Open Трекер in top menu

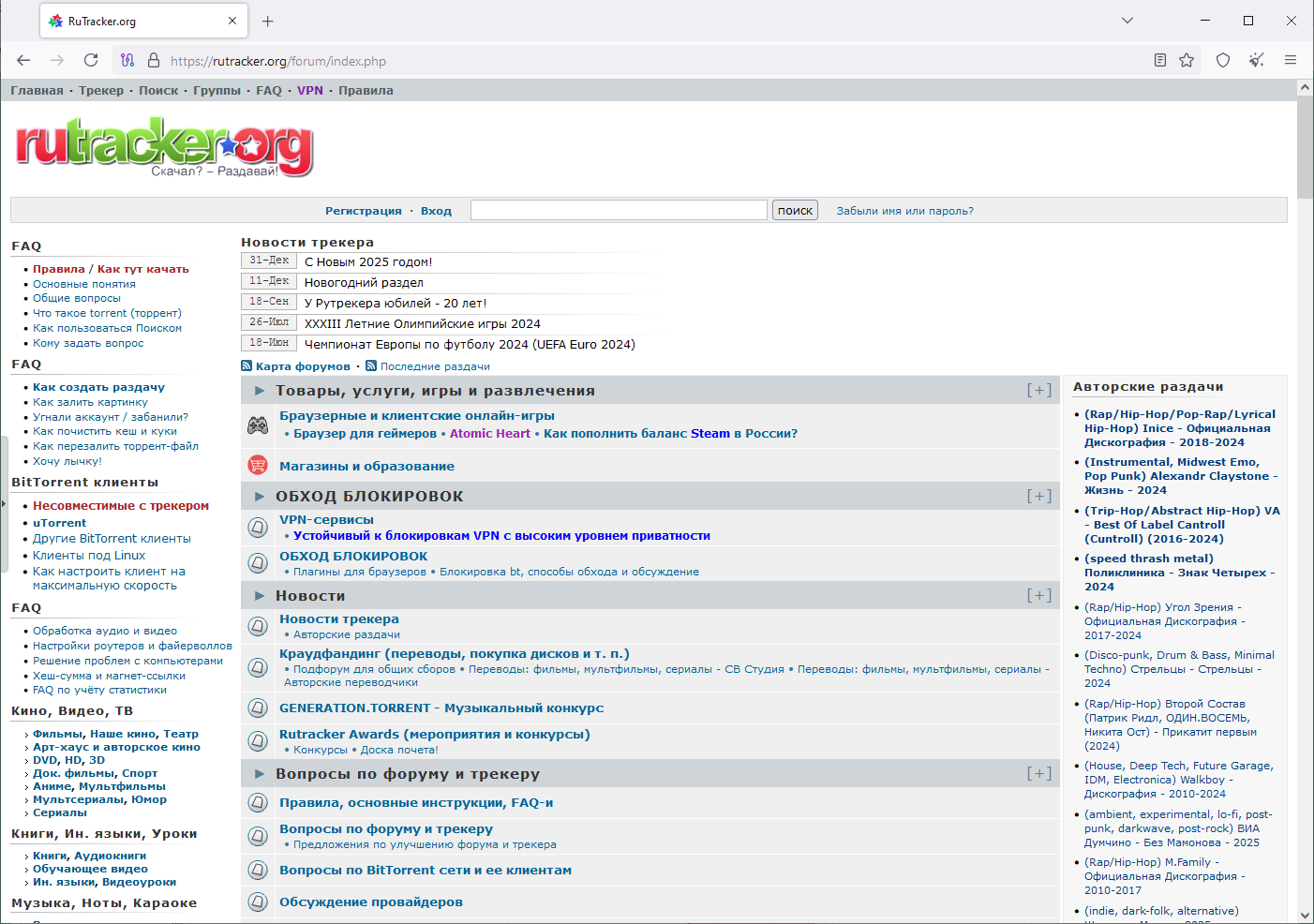(x=101, y=91)
